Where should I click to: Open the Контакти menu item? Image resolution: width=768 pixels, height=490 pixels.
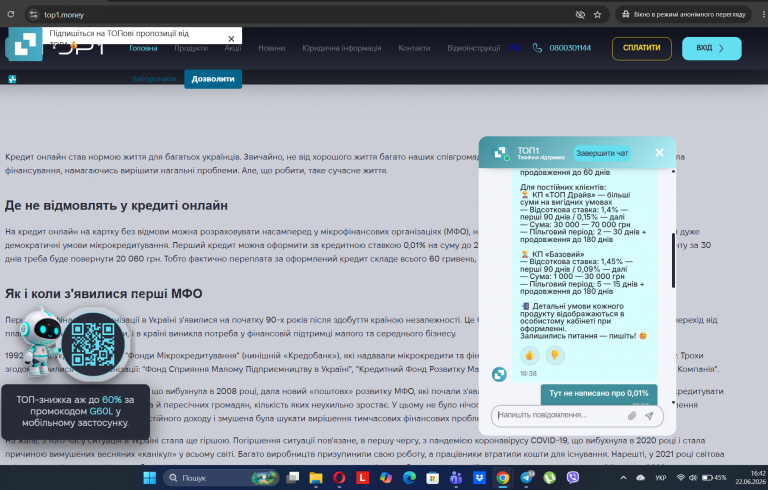[x=414, y=48]
